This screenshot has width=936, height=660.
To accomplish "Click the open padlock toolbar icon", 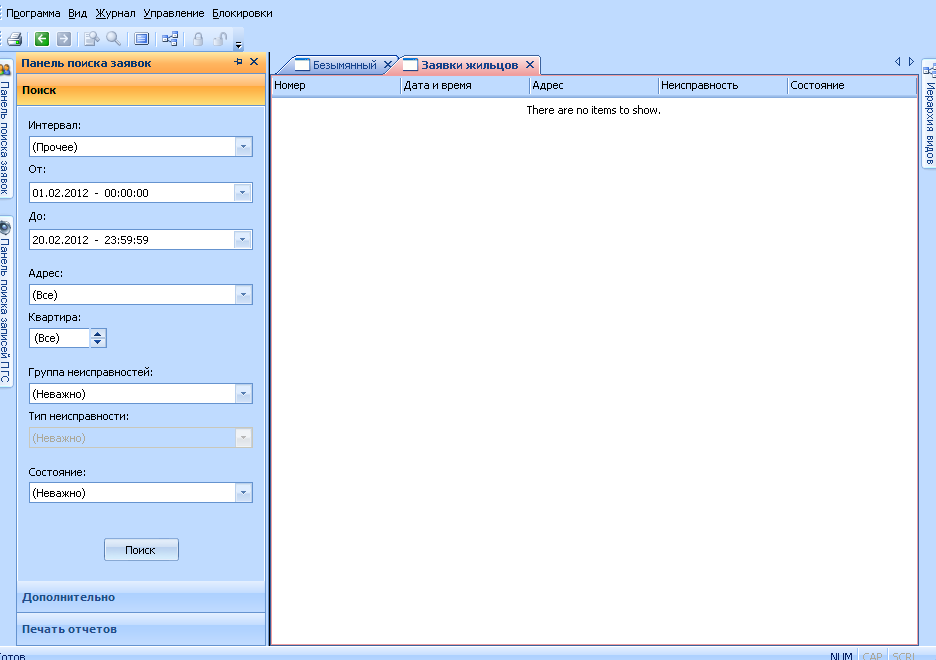I will coord(220,39).
